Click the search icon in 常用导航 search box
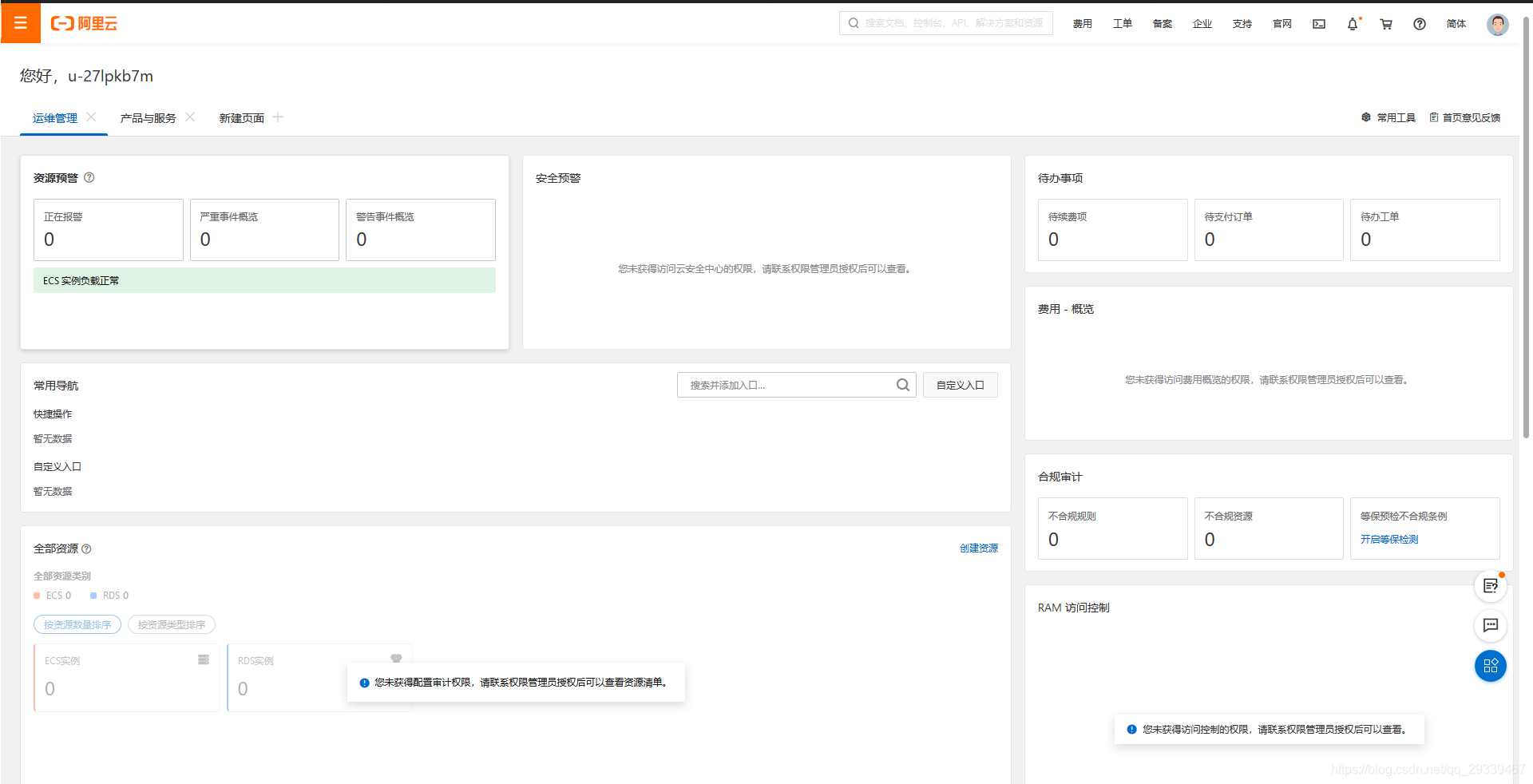 [x=903, y=385]
